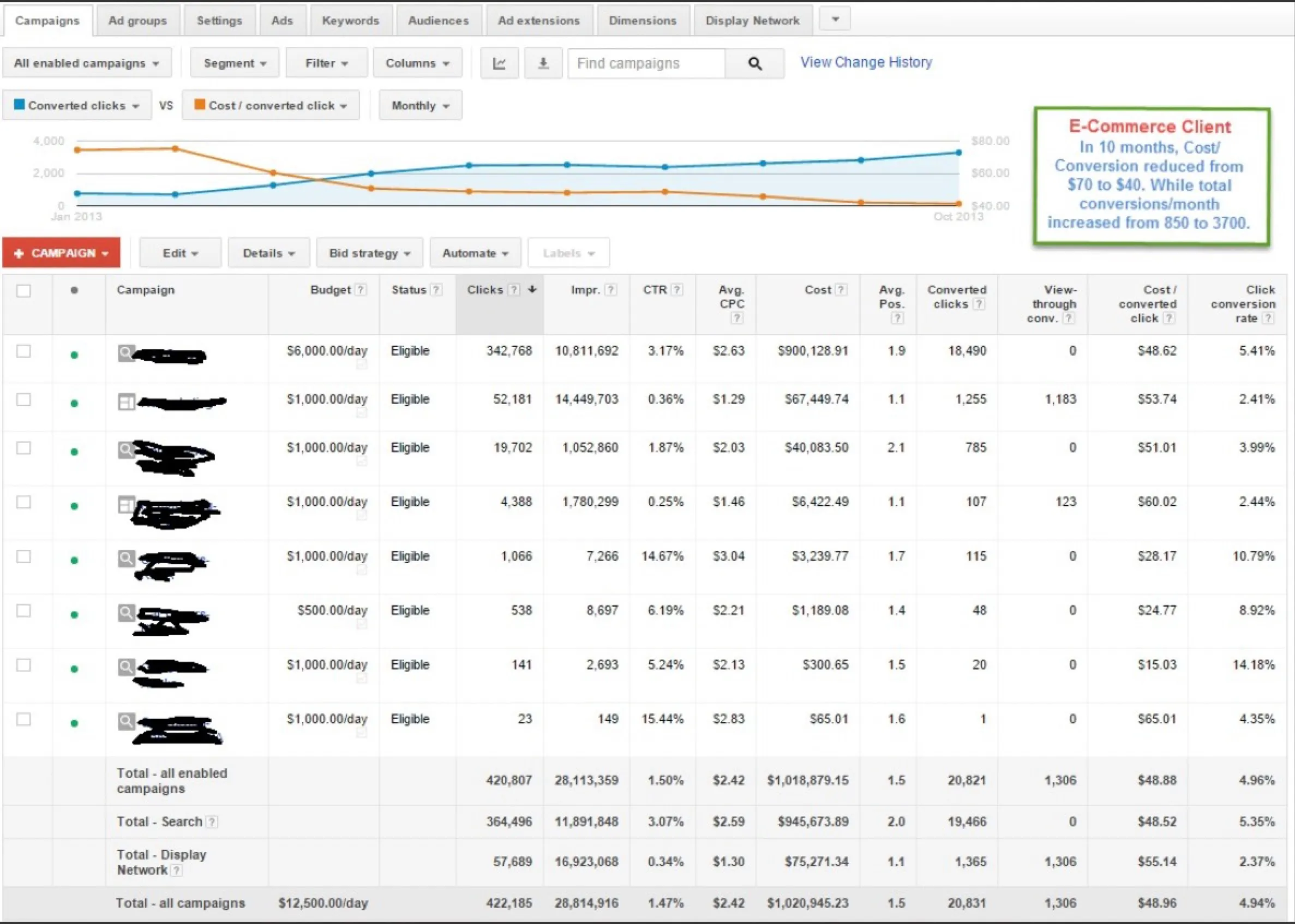Open the All enabled campaigns dropdown

87,63
